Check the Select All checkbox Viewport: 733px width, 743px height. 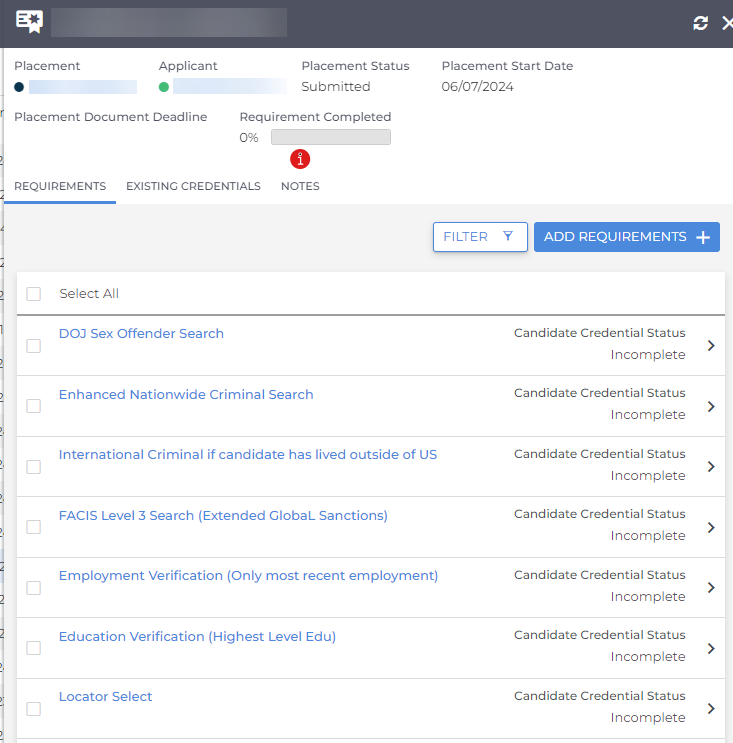34,294
